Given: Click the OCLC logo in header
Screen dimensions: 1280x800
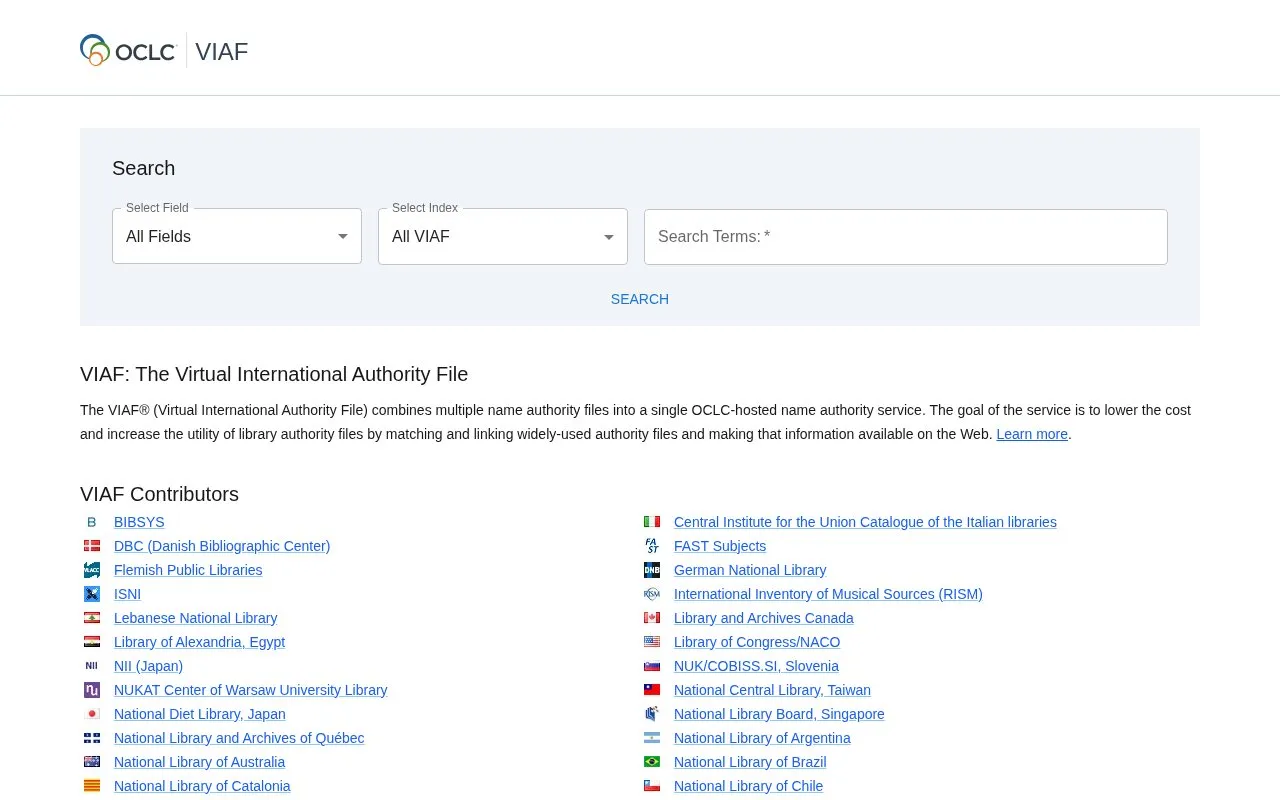Looking at the screenshot, I should tap(128, 50).
